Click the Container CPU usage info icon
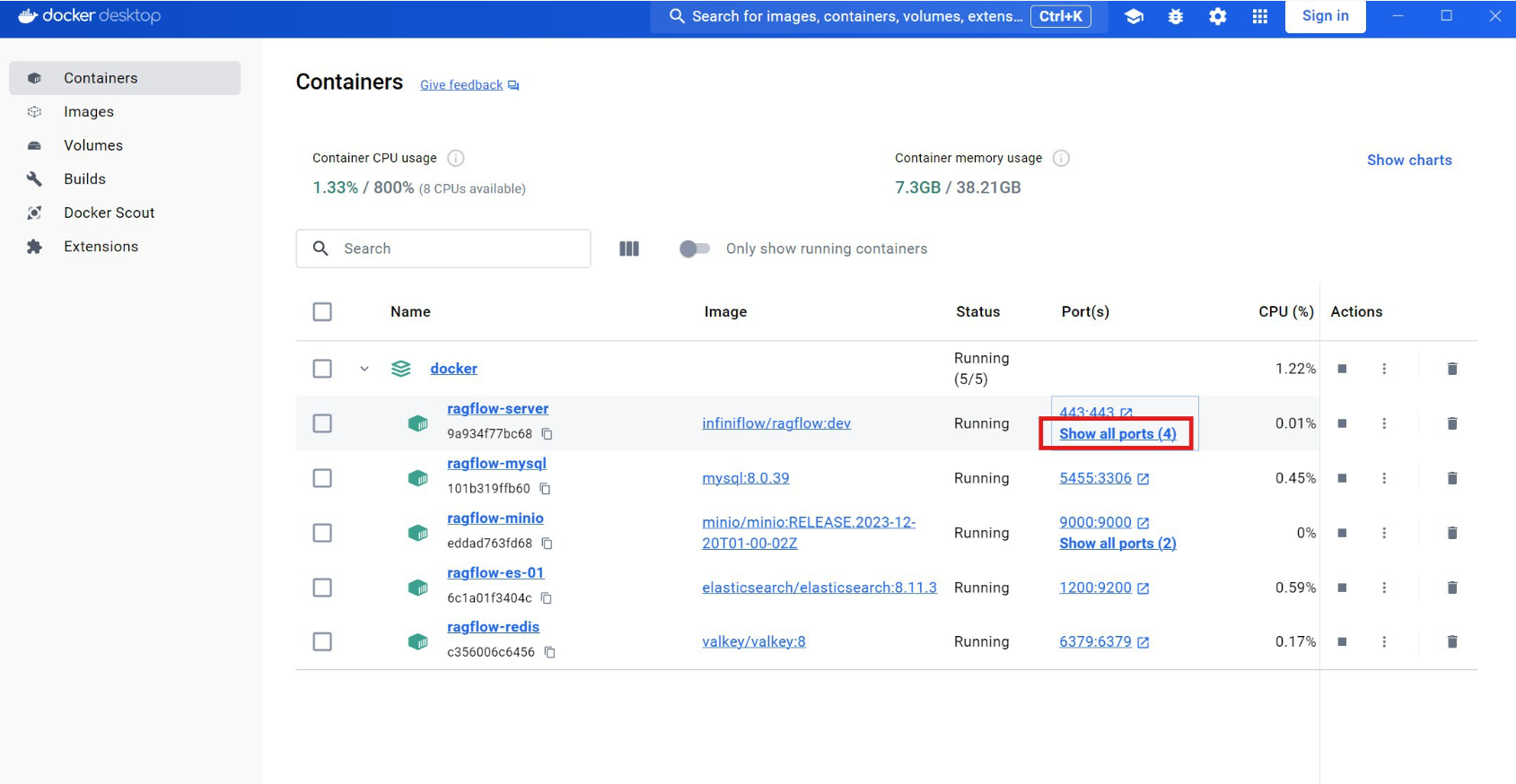Viewport: 1516px width, 784px height. click(x=456, y=158)
